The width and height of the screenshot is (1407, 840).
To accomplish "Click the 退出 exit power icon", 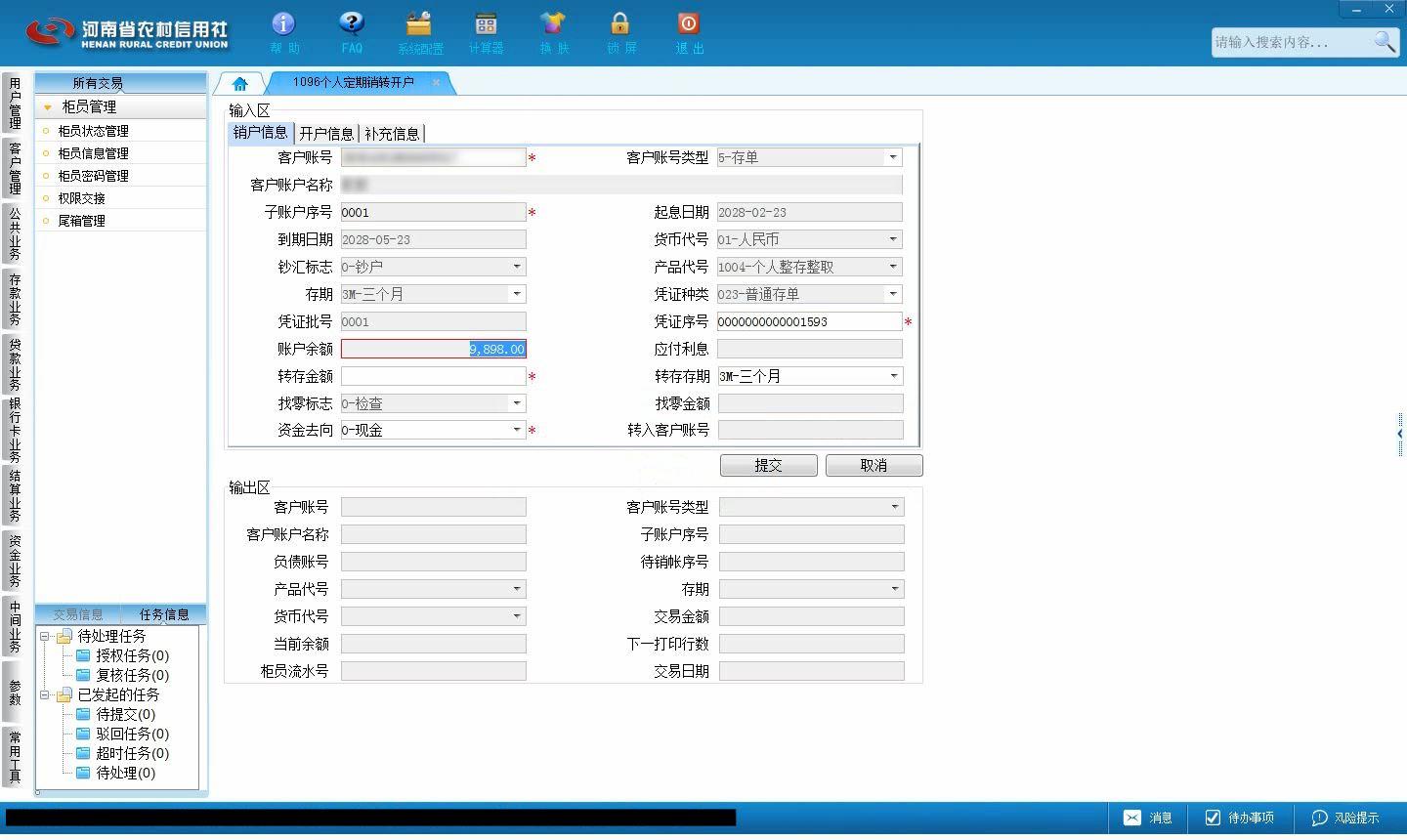I will (688, 23).
